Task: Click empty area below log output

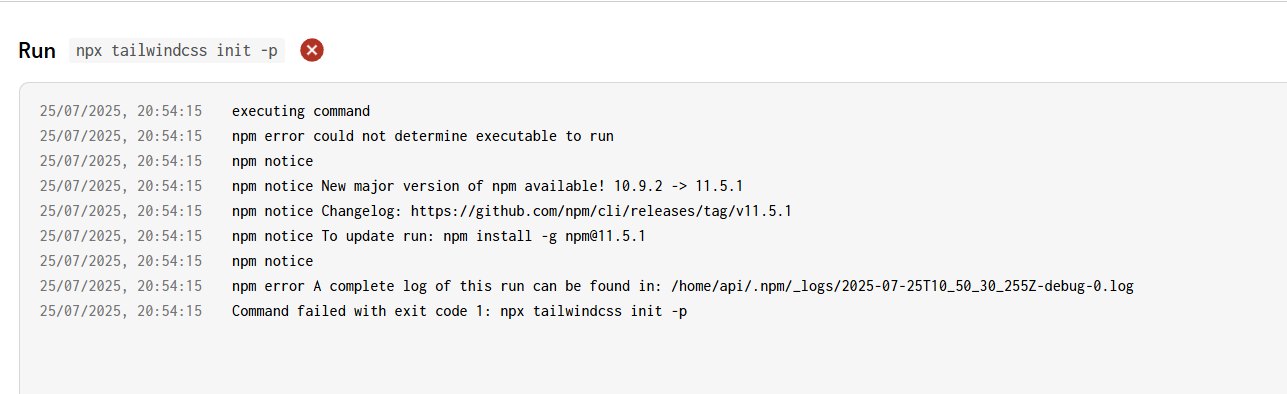Action: point(650,360)
